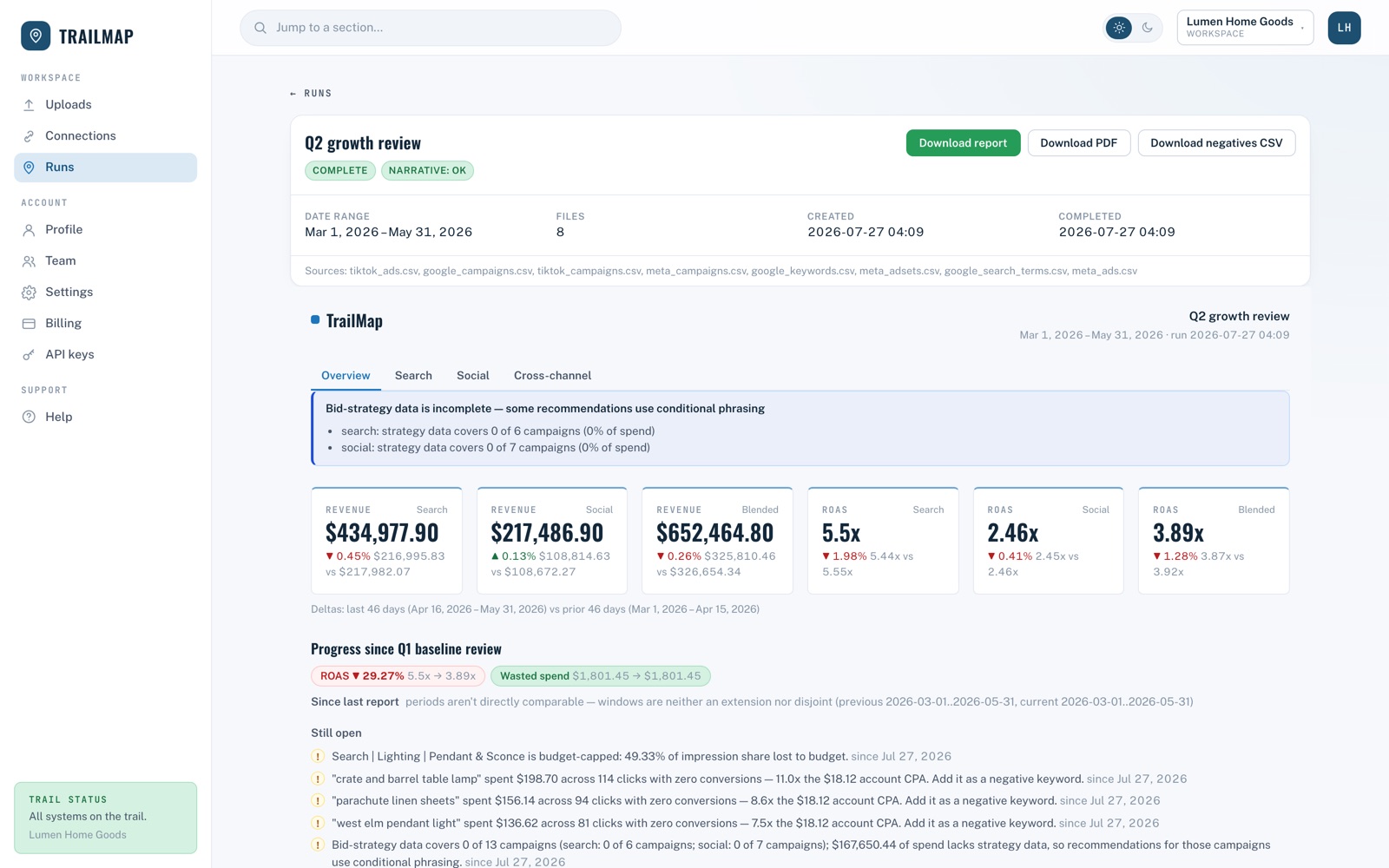The width and height of the screenshot is (1389, 868).
Task: Switch to the Cross-channel tab
Action: [552, 376]
